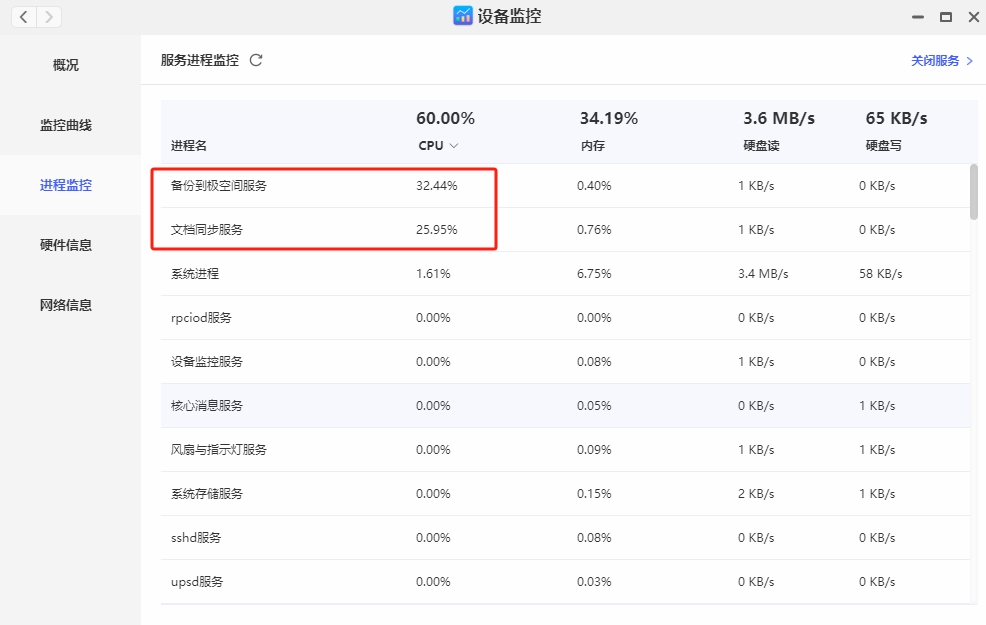Click the process list vertical scrollbar
The height and width of the screenshot is (625, 986).
point(974,191)
